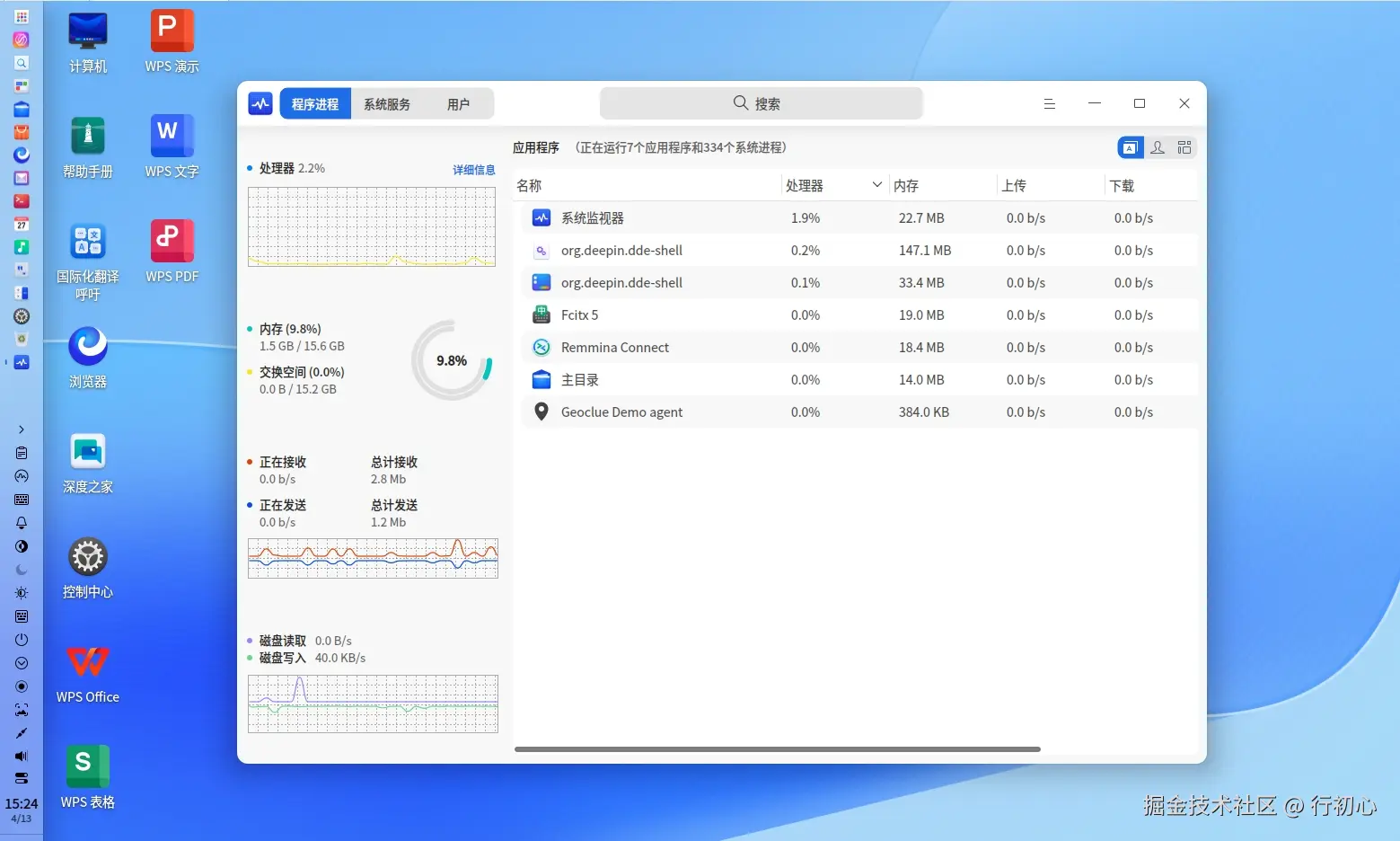Click the network traffic graph

coord(373,558)
